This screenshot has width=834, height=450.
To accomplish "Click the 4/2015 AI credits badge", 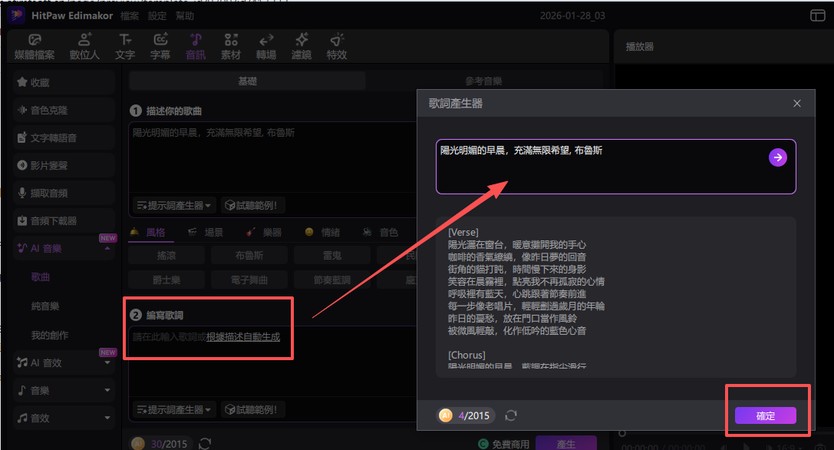I will [x=466, y=415].
